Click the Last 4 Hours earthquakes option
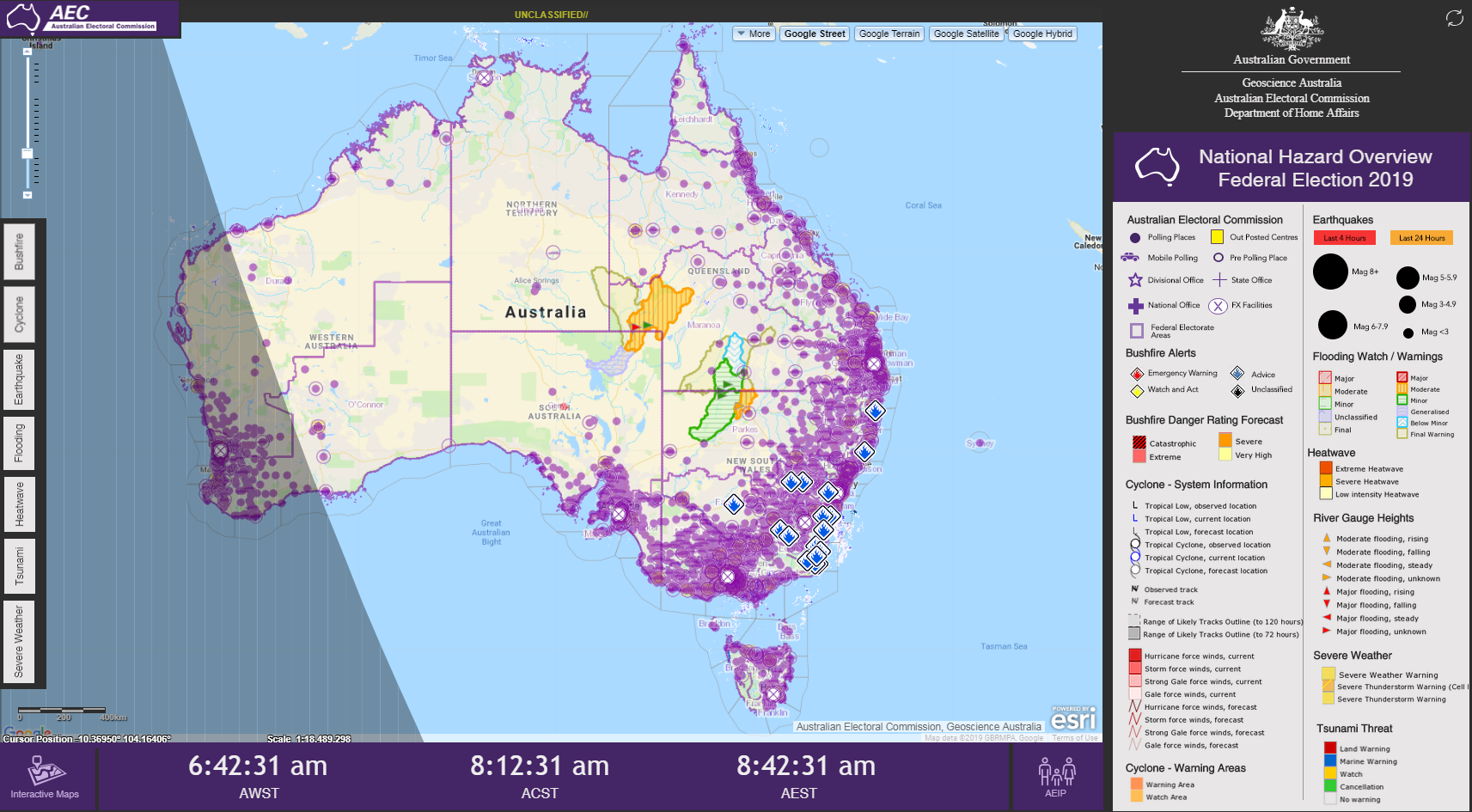The height and width of the screenshot is (812, 1472). point(1344,237)
